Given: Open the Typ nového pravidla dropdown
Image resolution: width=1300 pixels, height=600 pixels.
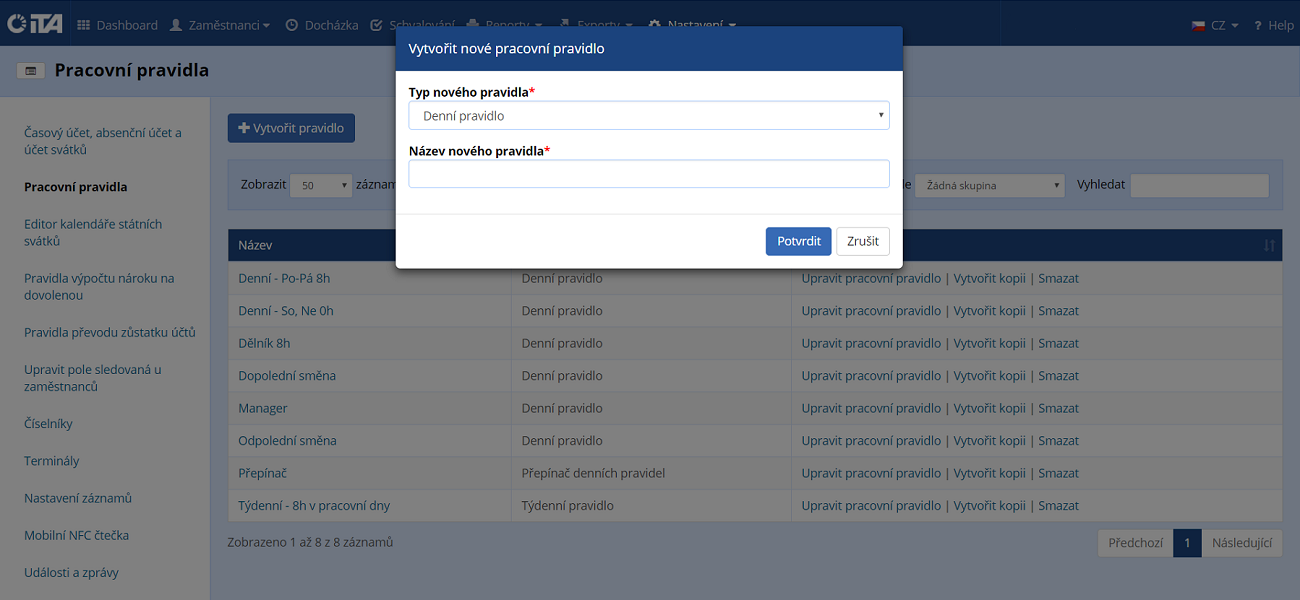Looking at the screenshot, I should point(648,116).
